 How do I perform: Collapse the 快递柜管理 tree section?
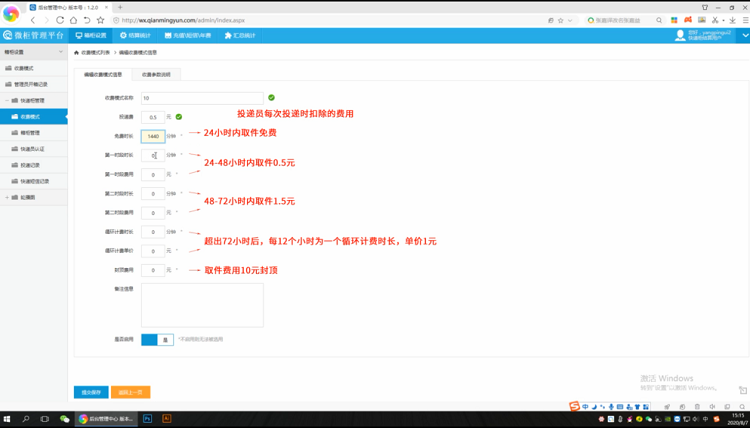7,101
